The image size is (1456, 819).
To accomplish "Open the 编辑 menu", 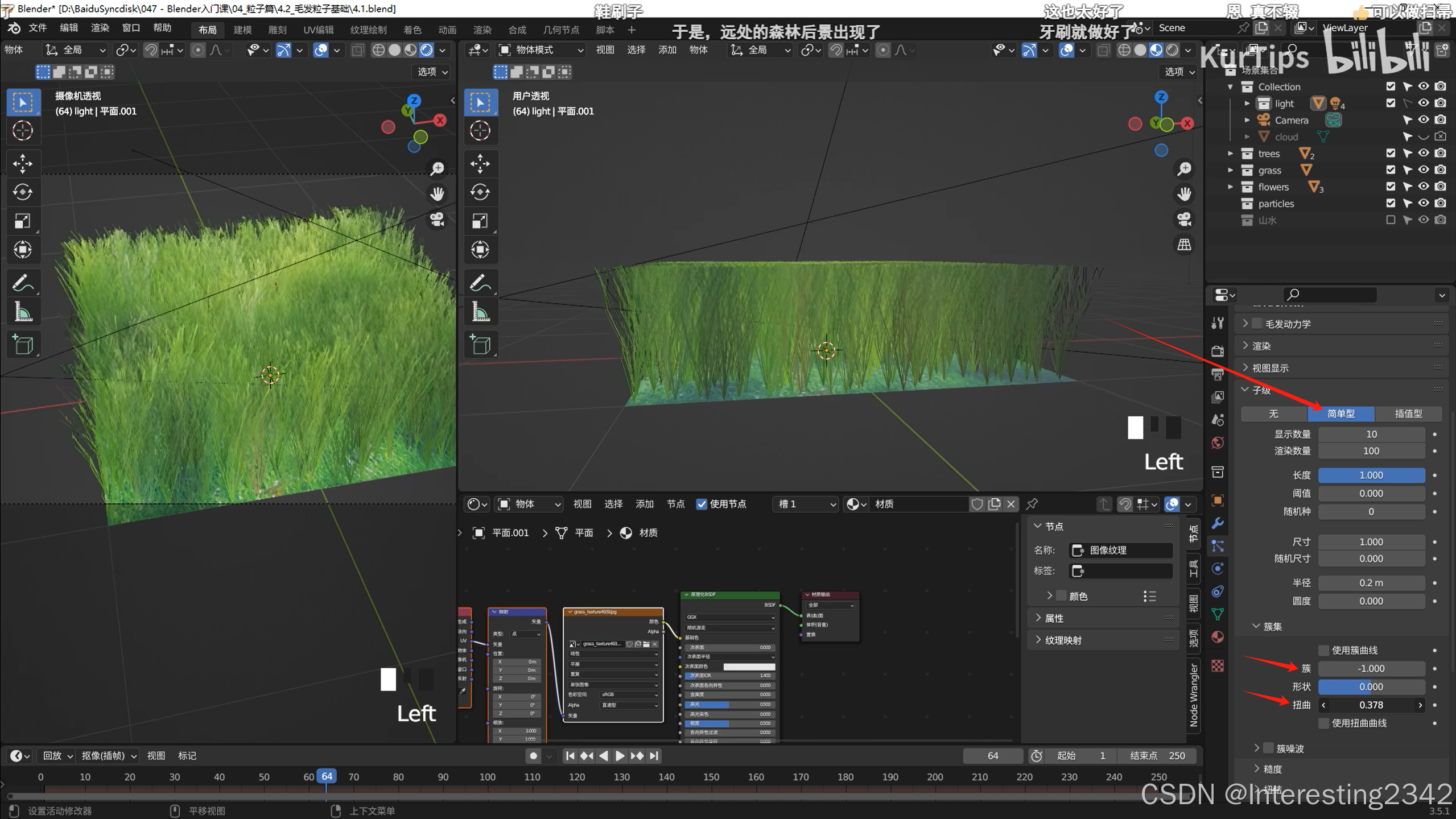I will pos(69,28).
